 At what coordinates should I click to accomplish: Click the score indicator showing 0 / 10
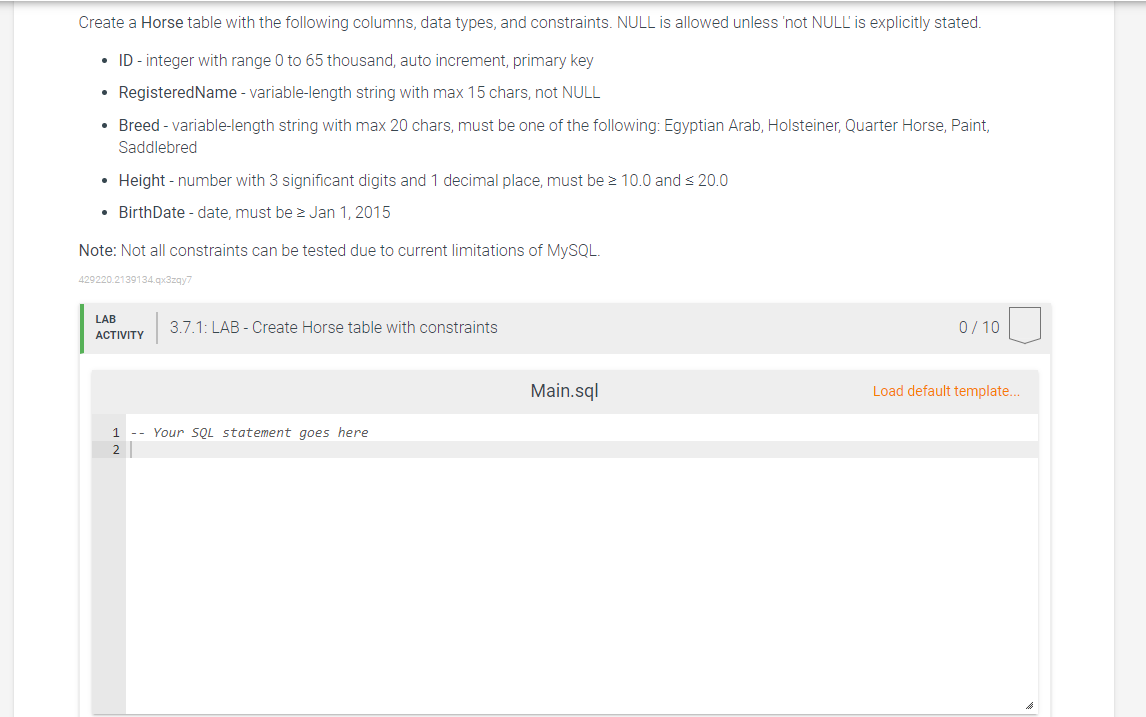click(977, 326)
